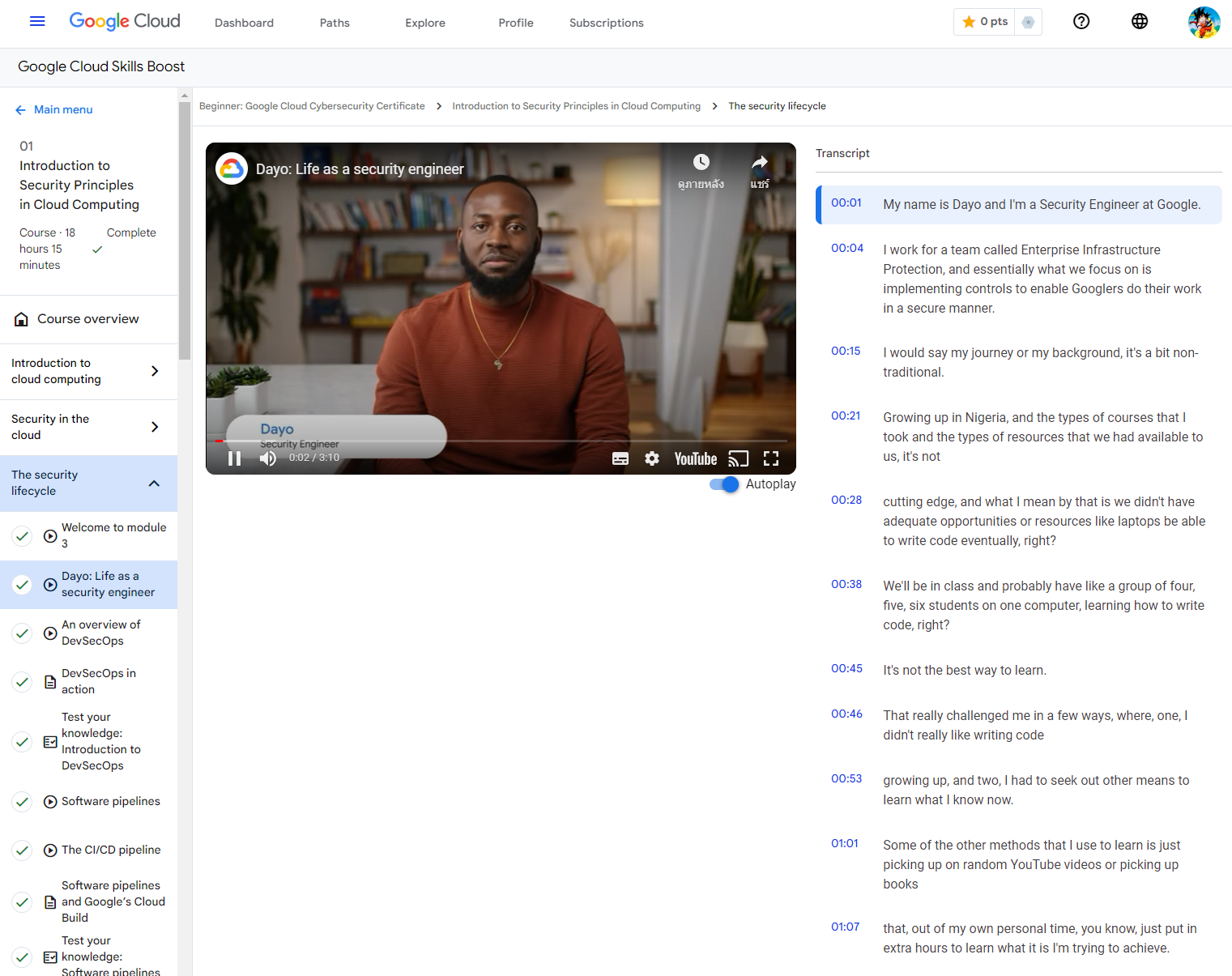Expand Introduction to cloud computing section
The width and height of the screenshot is (1232, 976).
(x=155, y=371)
